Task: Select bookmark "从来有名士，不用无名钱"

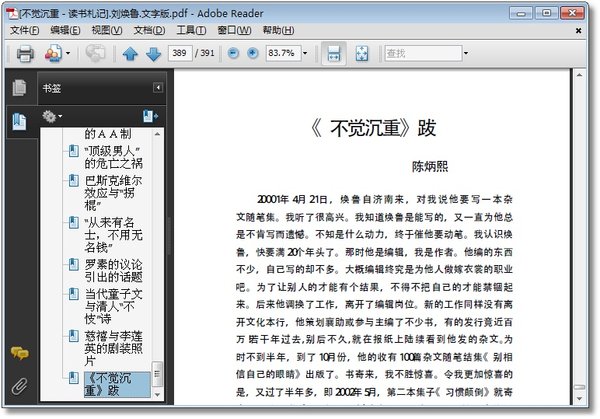Action: tap(113, 235)
